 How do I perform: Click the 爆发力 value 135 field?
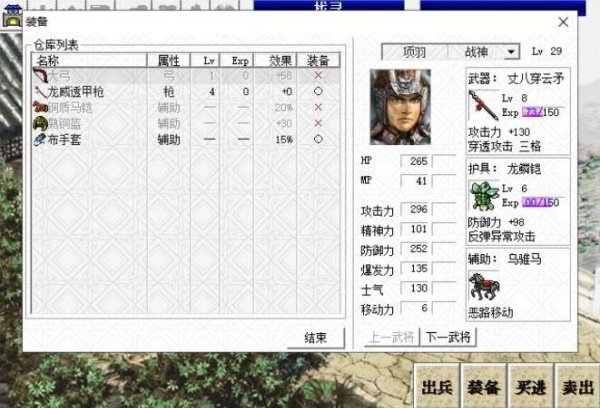click(x=416, y=269)
